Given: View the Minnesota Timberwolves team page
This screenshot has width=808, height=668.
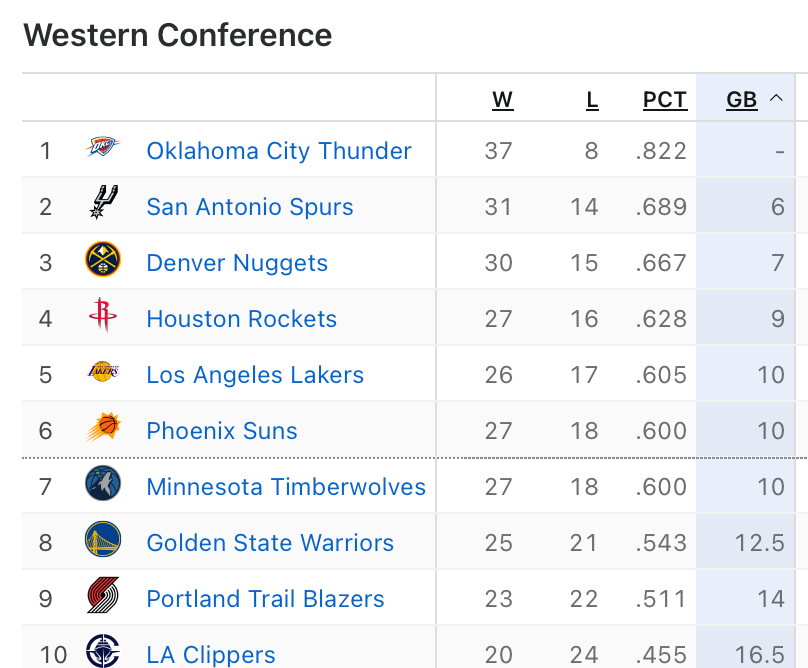Looking at the screenshot, I should 286,487.
